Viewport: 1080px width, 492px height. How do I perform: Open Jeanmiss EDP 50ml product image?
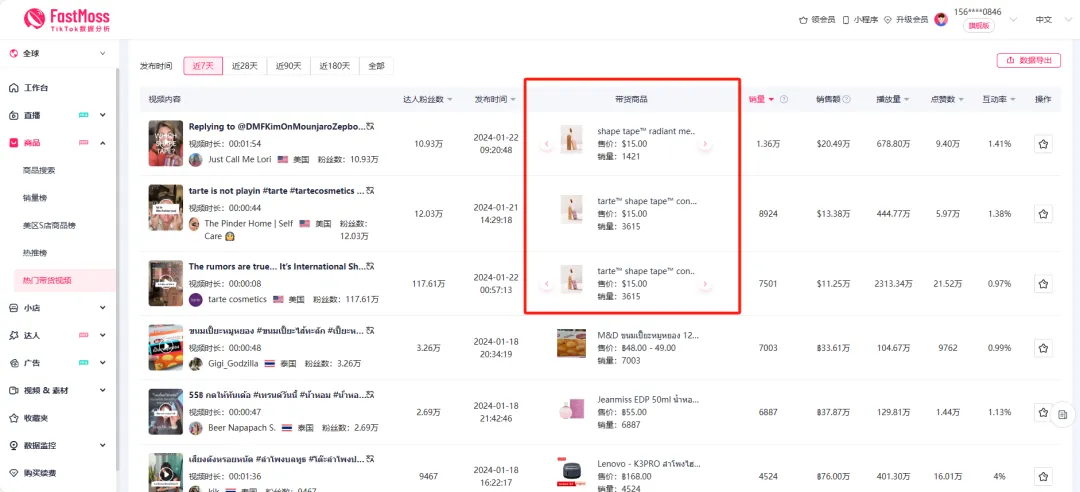(x=571, y=411)
